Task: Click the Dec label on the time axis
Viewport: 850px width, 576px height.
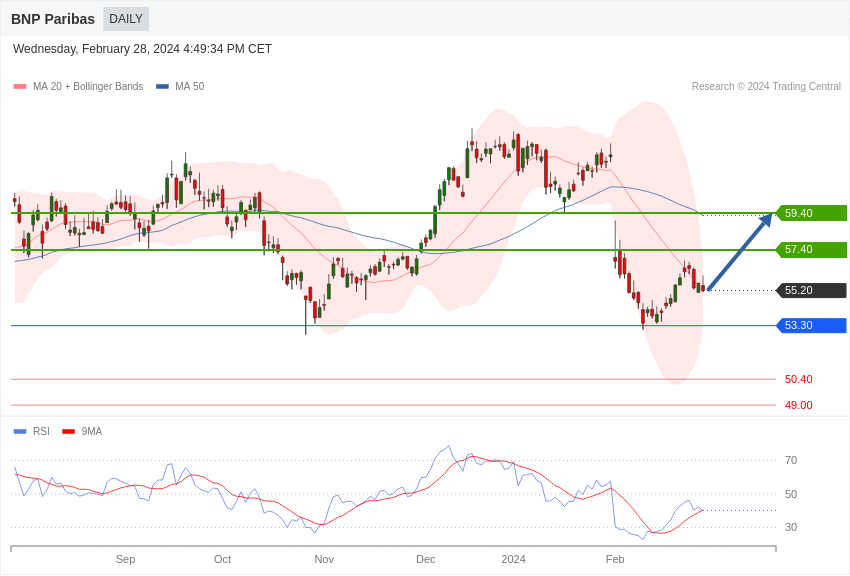Action: pos(426,559)
